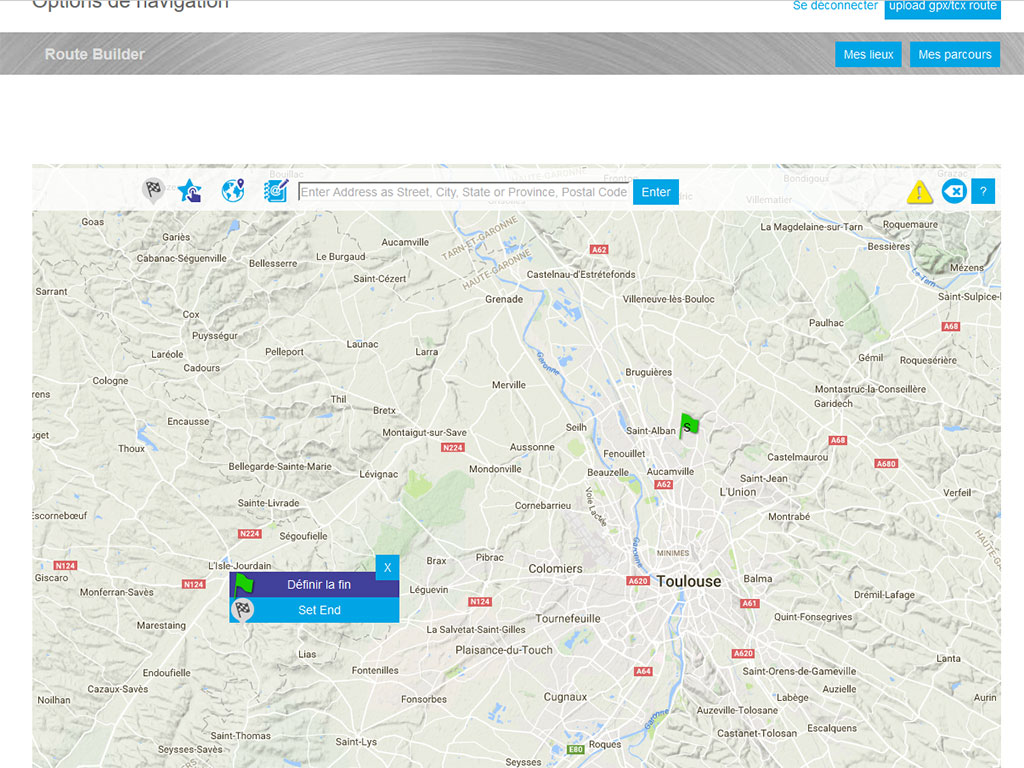Image resolution: width=1024 pixels, height=768 pixels.
Task: Click the A680 road shield
Action: point(886,464)
